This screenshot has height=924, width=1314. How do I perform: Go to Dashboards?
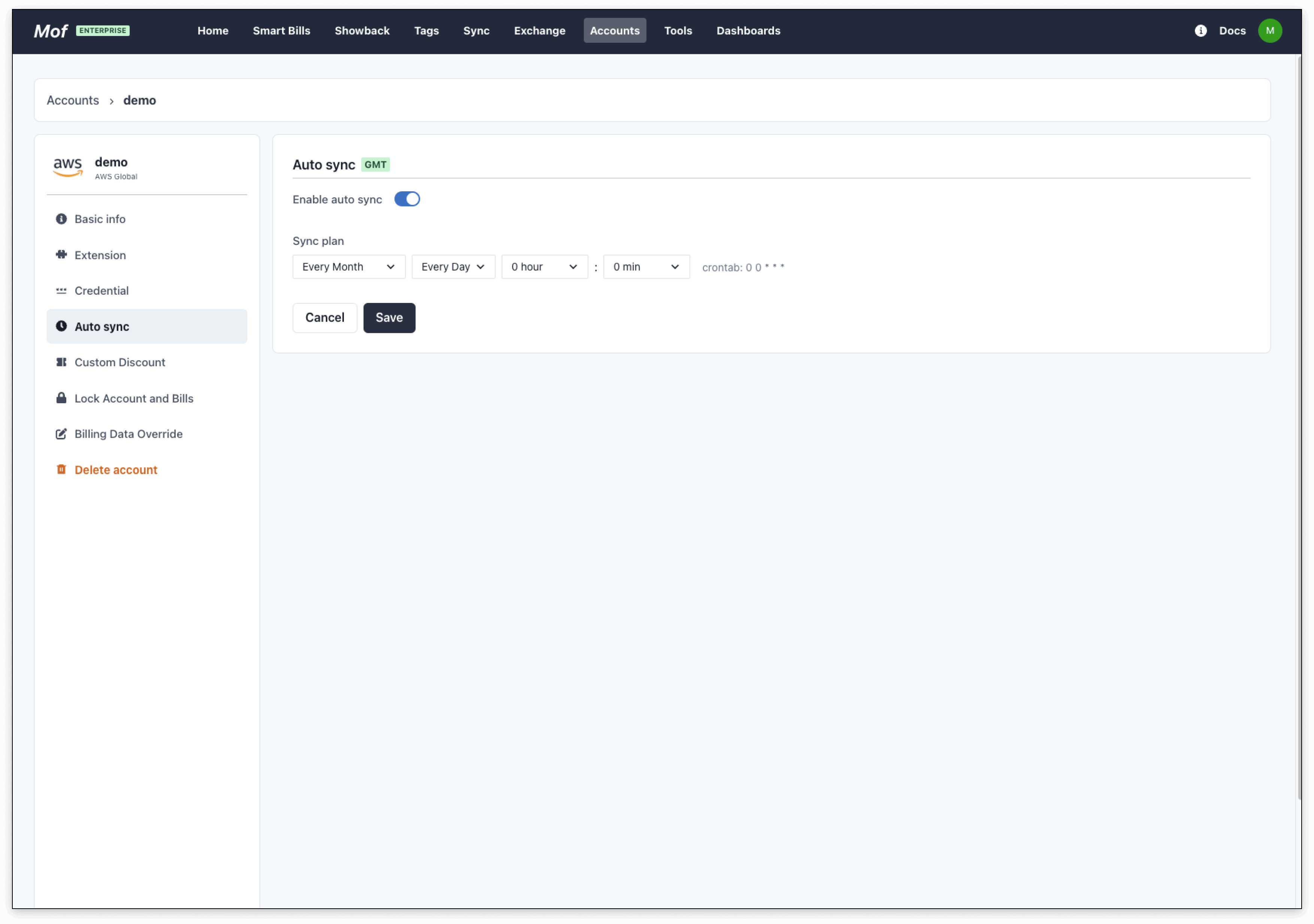[x=748, y=31]
